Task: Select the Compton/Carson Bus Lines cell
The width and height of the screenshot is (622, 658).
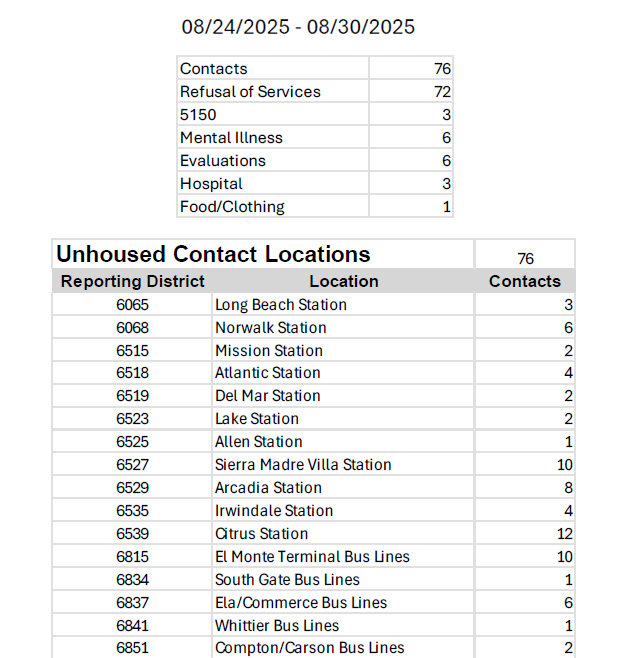Action: click(310, 648)
